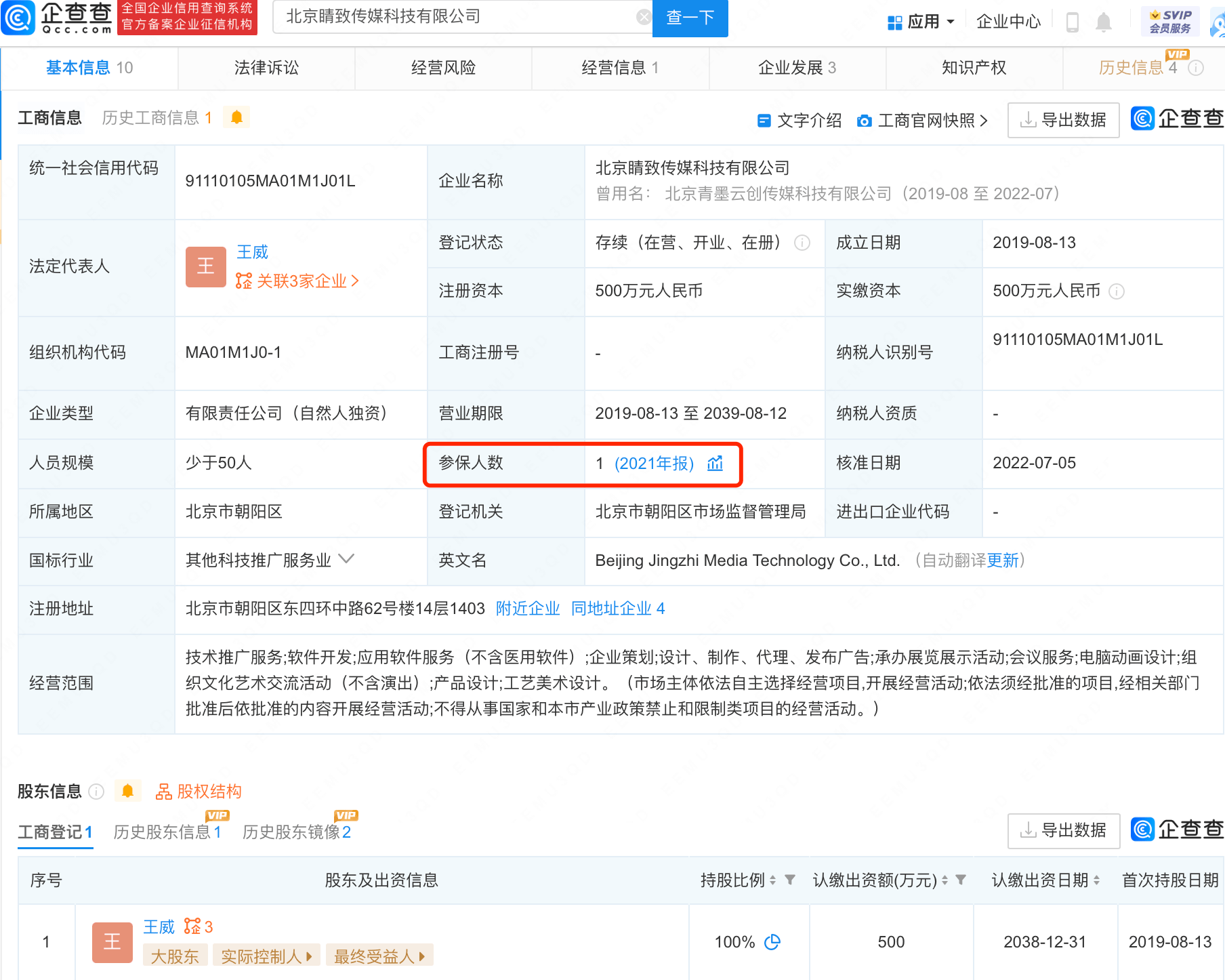Select 历史股东镜像 VIP tab
Image resolution: width=1225 pixels, height=980 pixels.
(297, 832)
